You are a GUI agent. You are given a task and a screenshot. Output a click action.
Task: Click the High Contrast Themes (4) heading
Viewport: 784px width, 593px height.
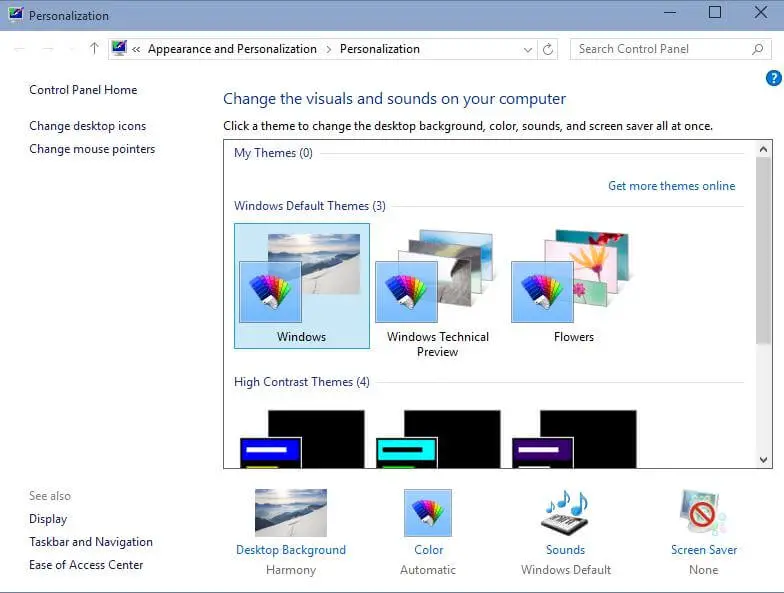coord(302,382)
